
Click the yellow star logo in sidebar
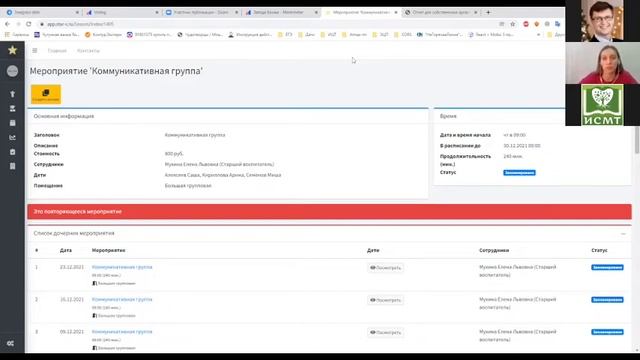click(x=12, y=50)
